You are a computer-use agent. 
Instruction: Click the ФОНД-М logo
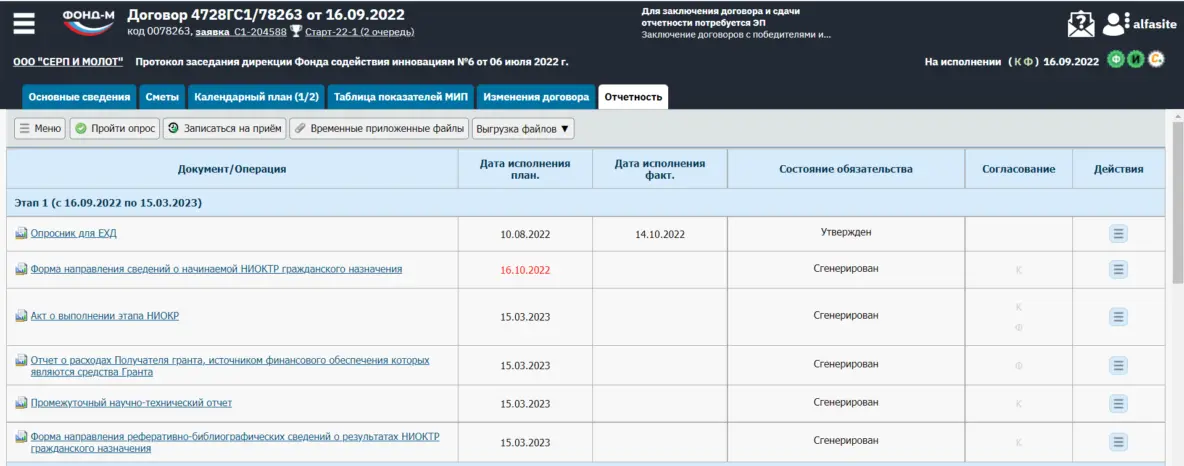click(x=88, y=22)
